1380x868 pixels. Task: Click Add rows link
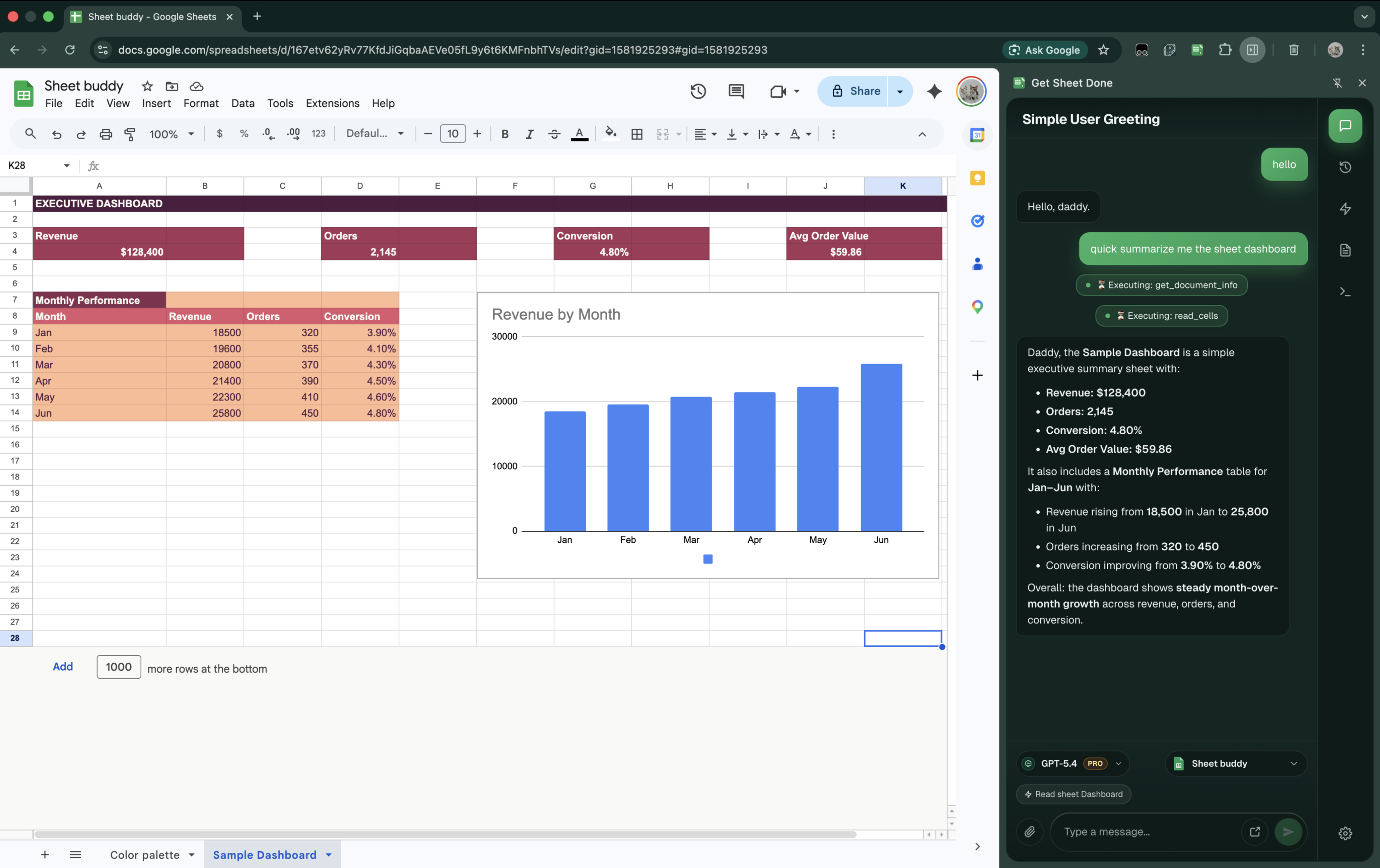(x=63, y=666)
